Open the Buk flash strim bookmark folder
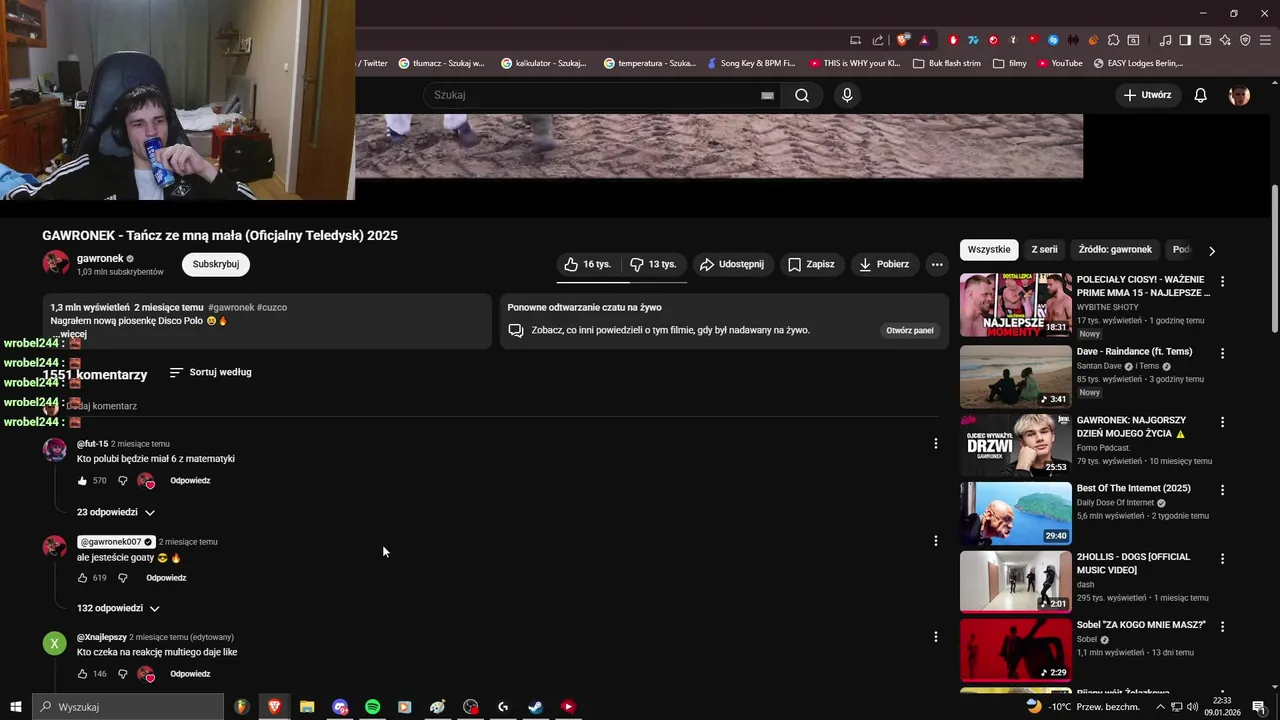 pos(947,63)
